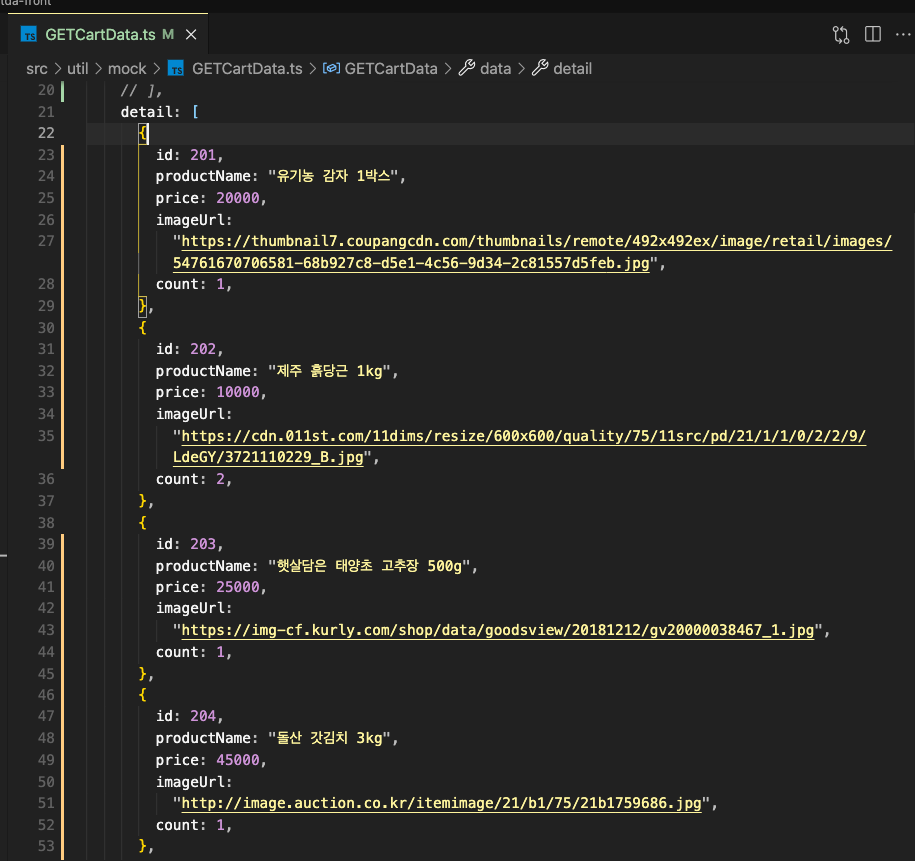This screenshot has height=861, width=915.
Task: Open the 'data' property breadcrumb
Action: pyautogui.click(x=495, y=69)
